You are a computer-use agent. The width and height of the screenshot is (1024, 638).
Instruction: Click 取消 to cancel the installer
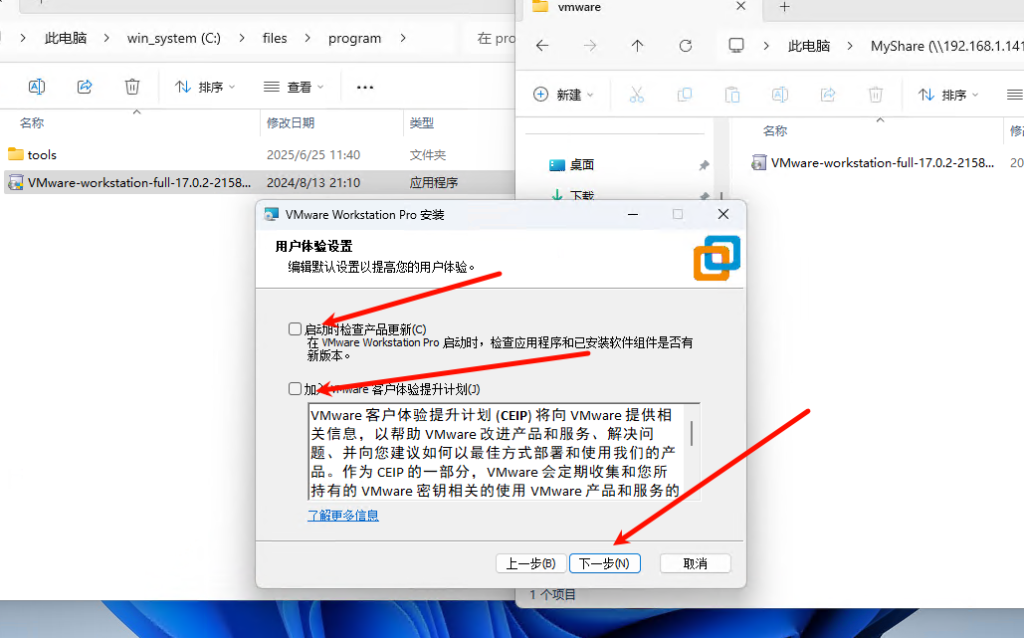(695, 564)
